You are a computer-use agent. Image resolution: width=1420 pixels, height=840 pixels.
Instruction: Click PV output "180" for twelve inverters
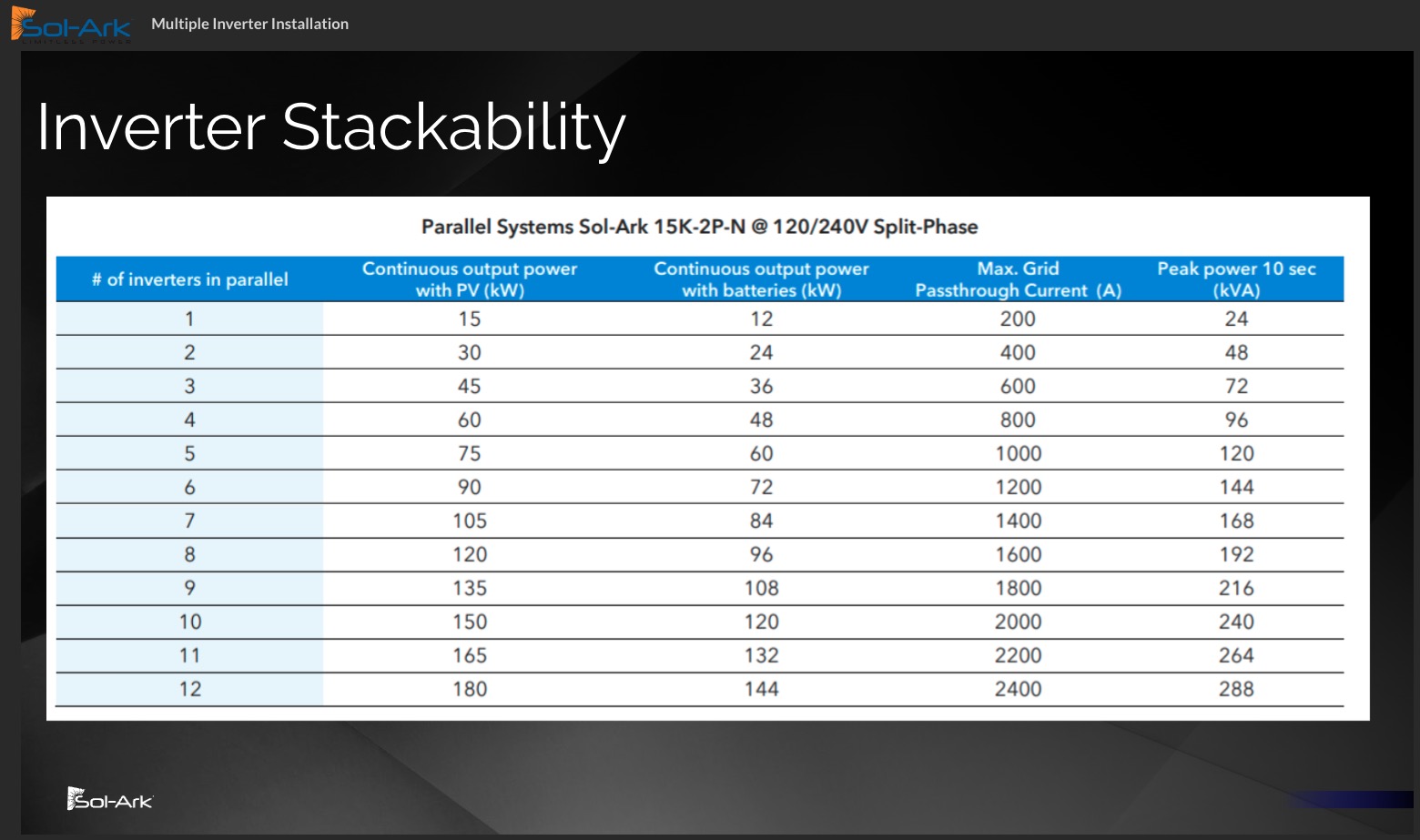click(470, 689)
